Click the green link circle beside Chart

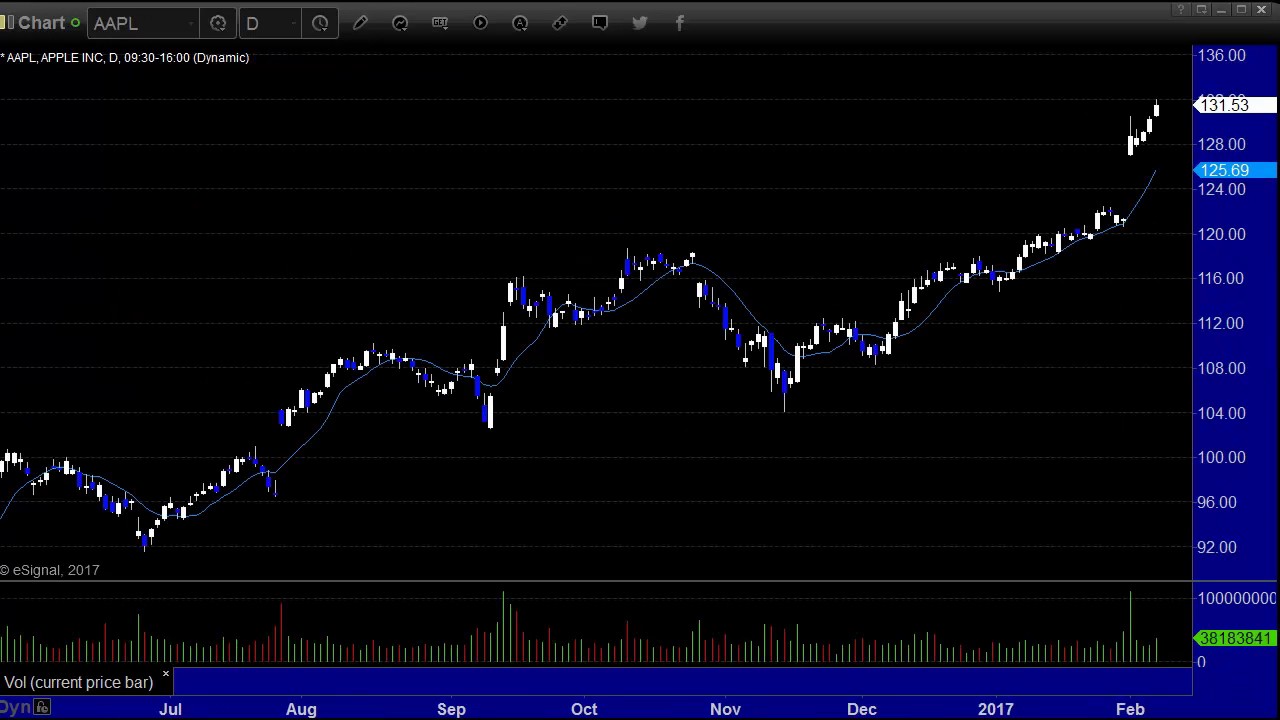coord(75,23)
